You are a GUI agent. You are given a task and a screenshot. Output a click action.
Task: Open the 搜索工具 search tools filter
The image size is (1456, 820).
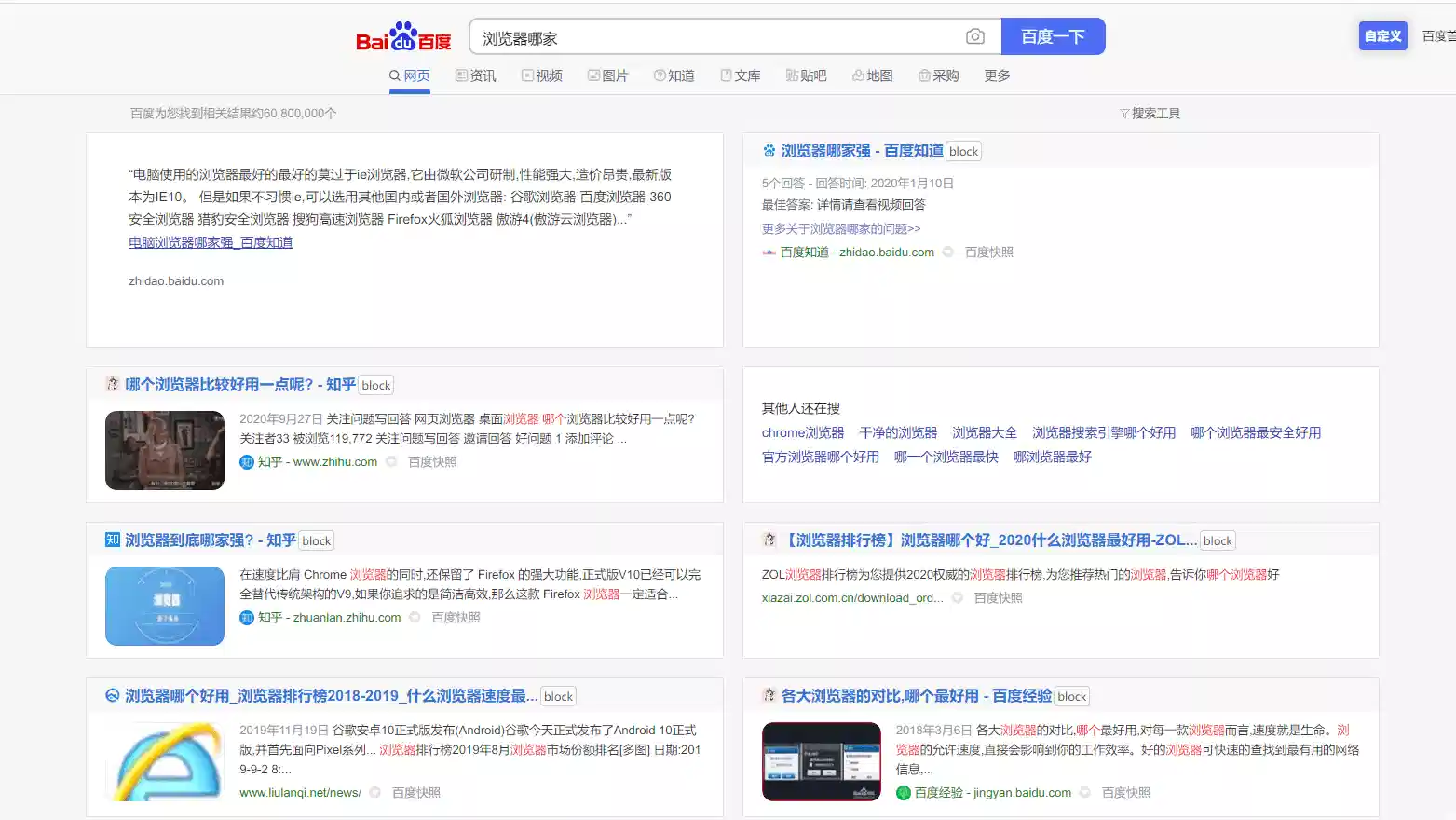(x=1150, y=114)
